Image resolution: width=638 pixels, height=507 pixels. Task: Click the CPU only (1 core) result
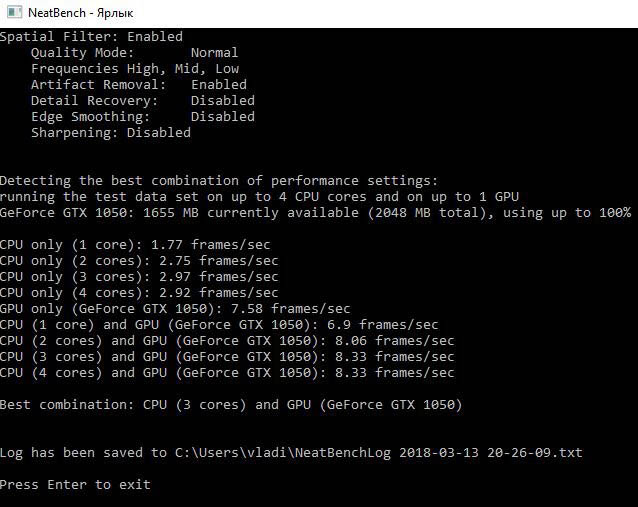coord(135,245)
